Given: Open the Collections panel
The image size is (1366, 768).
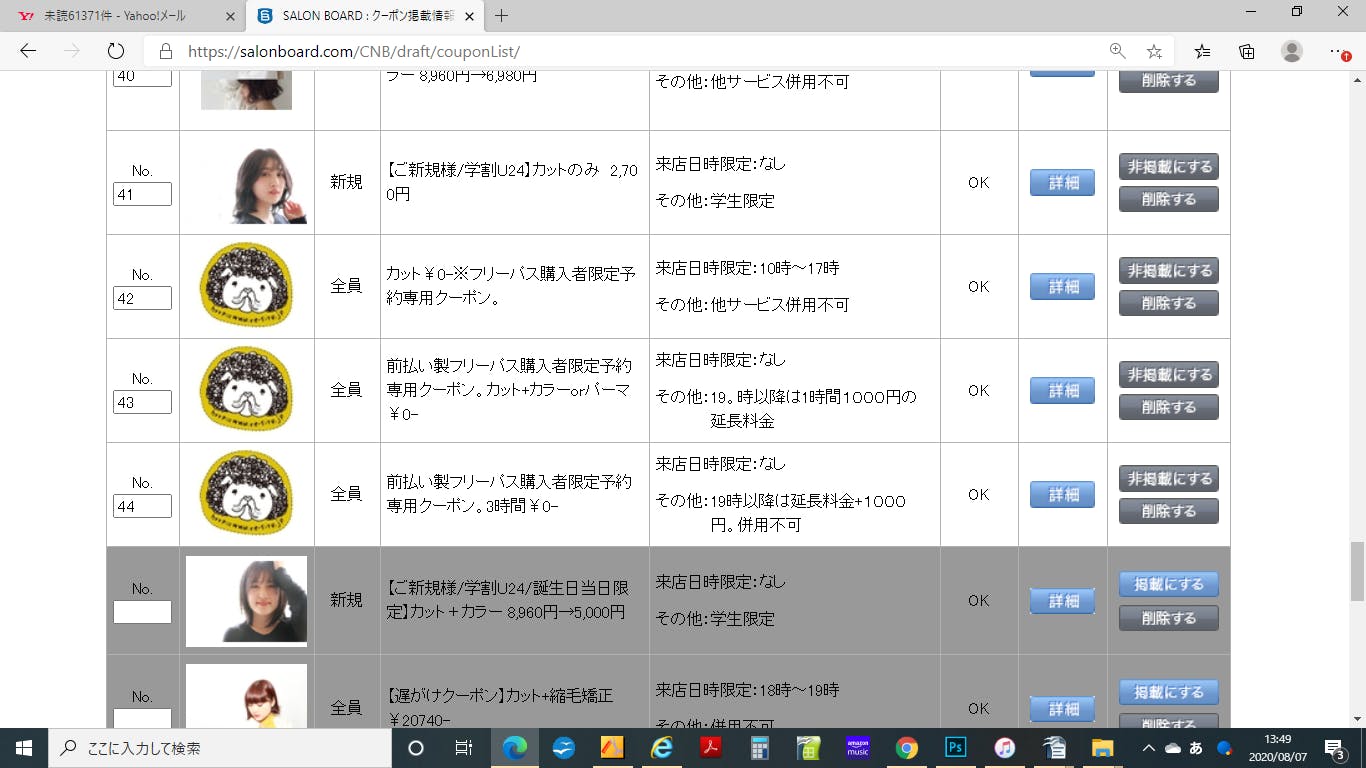Looking at the screenshot, I should click(x=1246, y=51).
